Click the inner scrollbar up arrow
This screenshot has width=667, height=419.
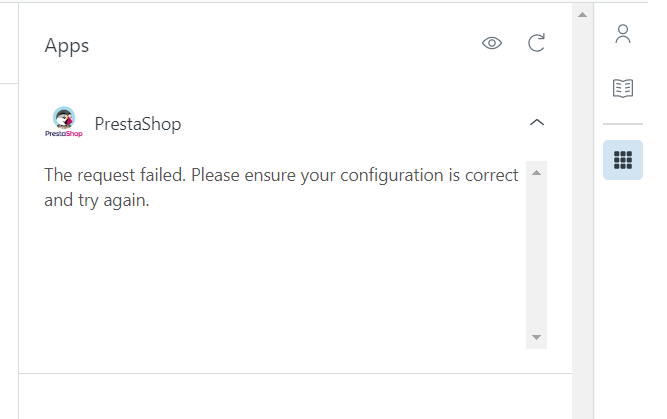coord(537,173)
